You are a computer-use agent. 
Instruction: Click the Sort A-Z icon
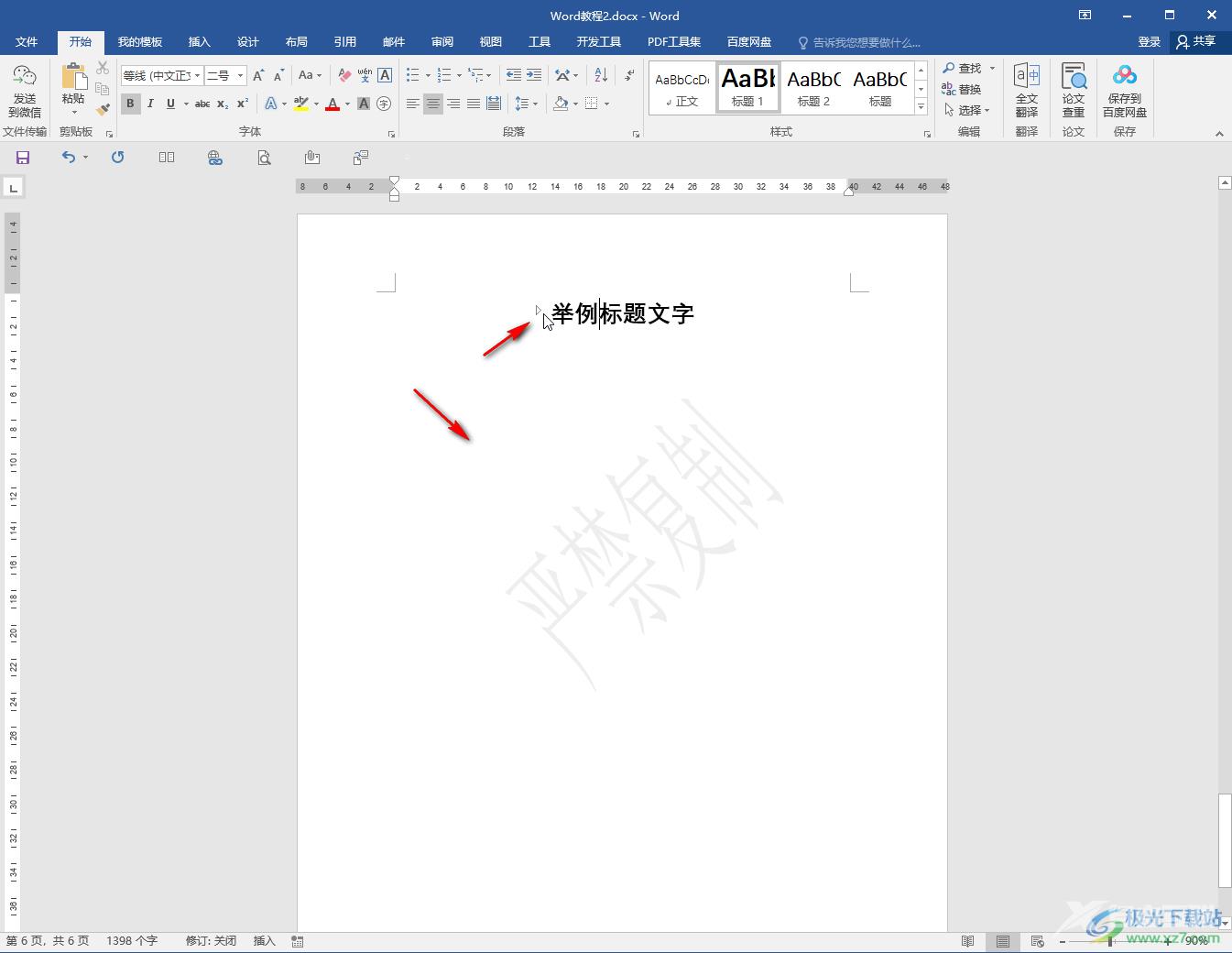click(x=601, y=75)
